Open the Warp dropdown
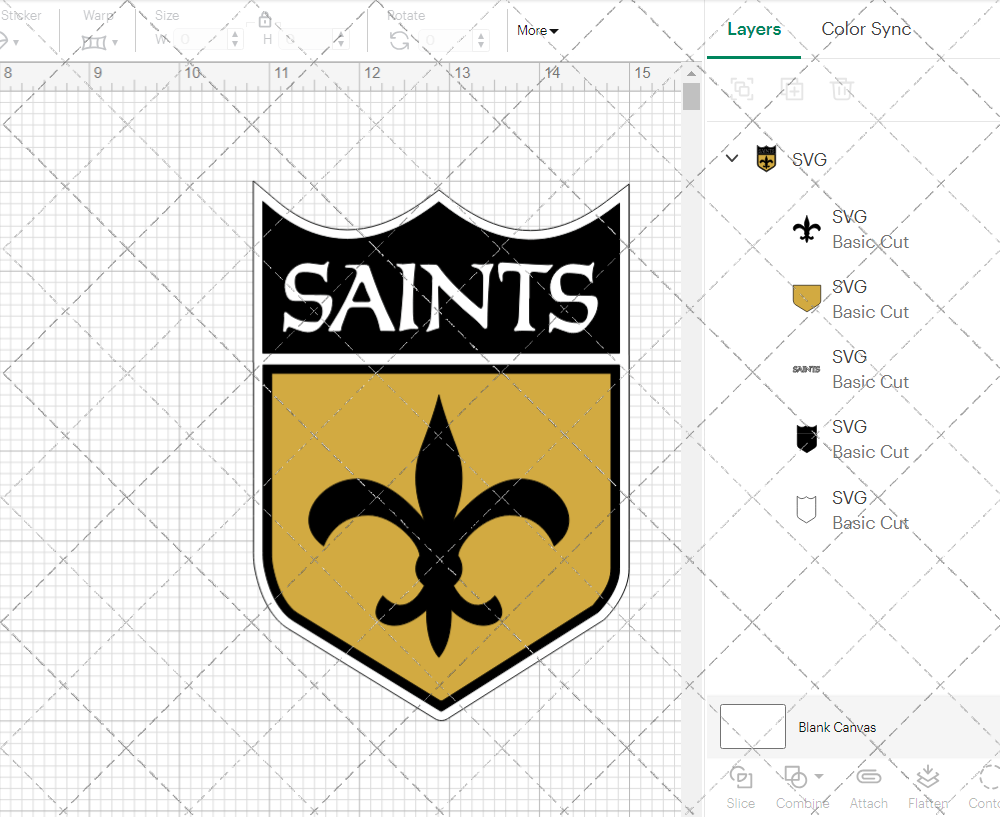Viewport: 1000px width, 817px height. 115,43
